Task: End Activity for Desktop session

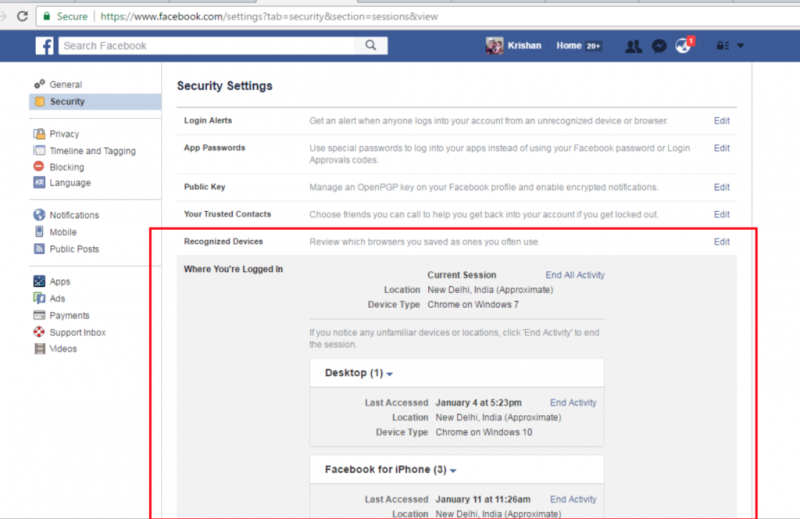Action: tap(573, 403)
